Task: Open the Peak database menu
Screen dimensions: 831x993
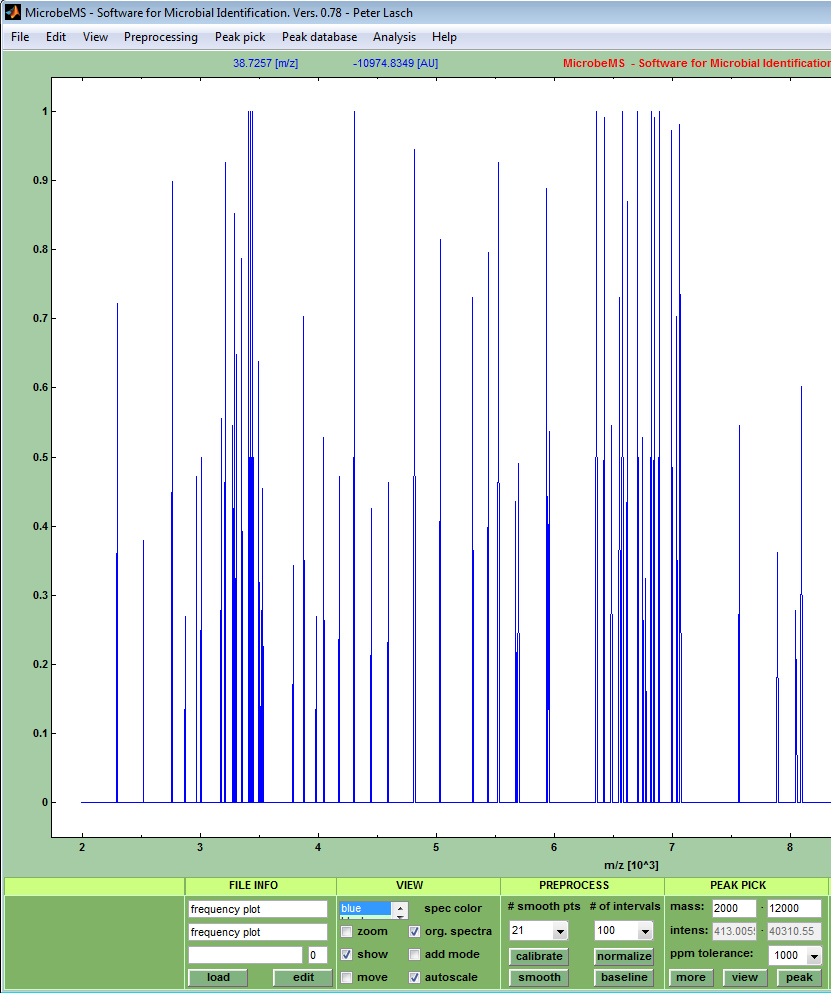Action: pyautogui.click(x=319, y=37)
